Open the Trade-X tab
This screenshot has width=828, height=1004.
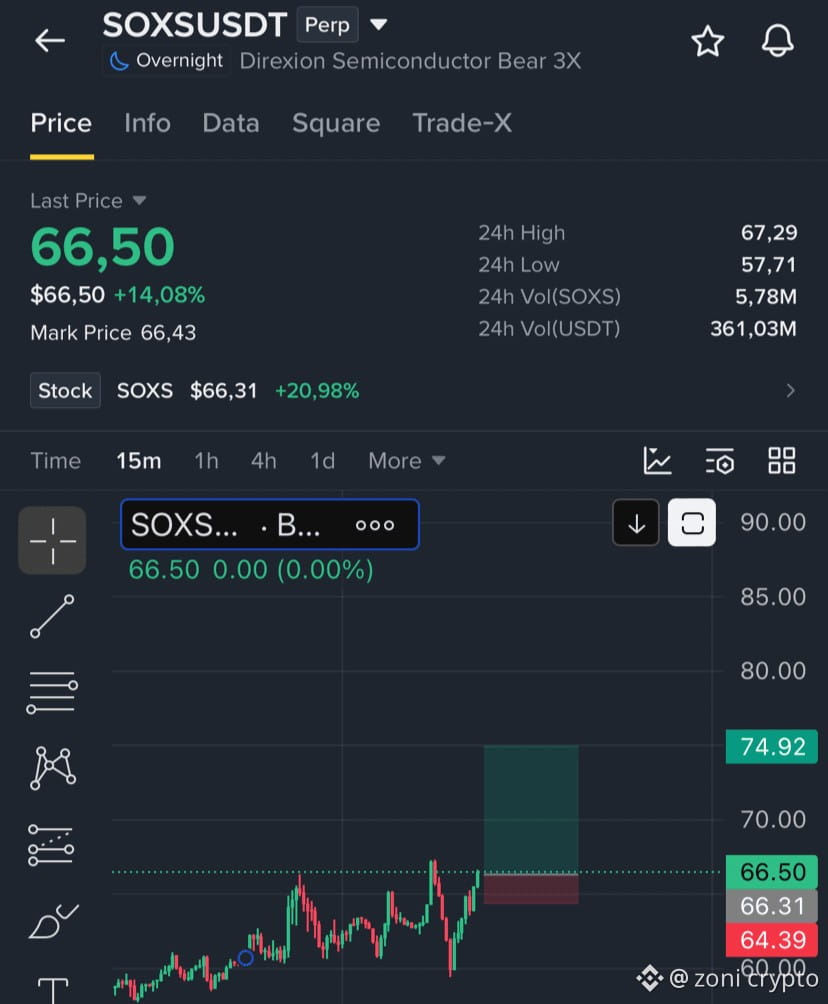pyautogui.click(x=462, y=123)
